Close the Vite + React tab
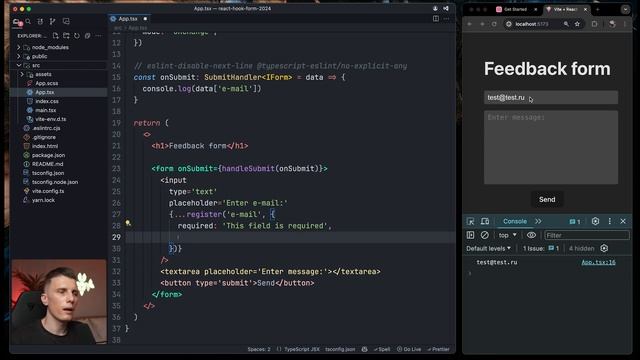The width and height of the screenshot is (640, 360). click(x=585, y=9)
